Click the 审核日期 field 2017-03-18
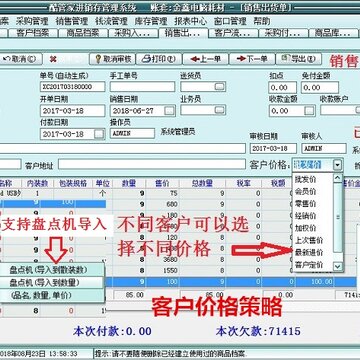The height and width of the screenshot is (360, 360). [x=273, y=148]
